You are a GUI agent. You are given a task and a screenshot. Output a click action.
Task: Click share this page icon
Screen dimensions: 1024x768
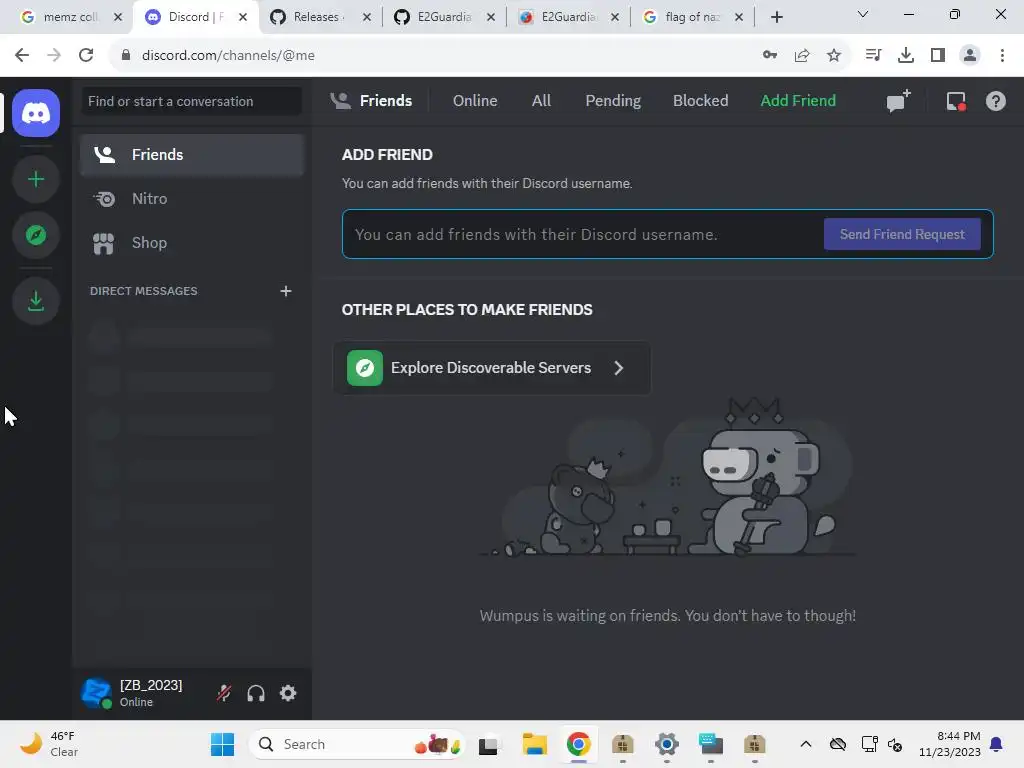pos(801,56)
